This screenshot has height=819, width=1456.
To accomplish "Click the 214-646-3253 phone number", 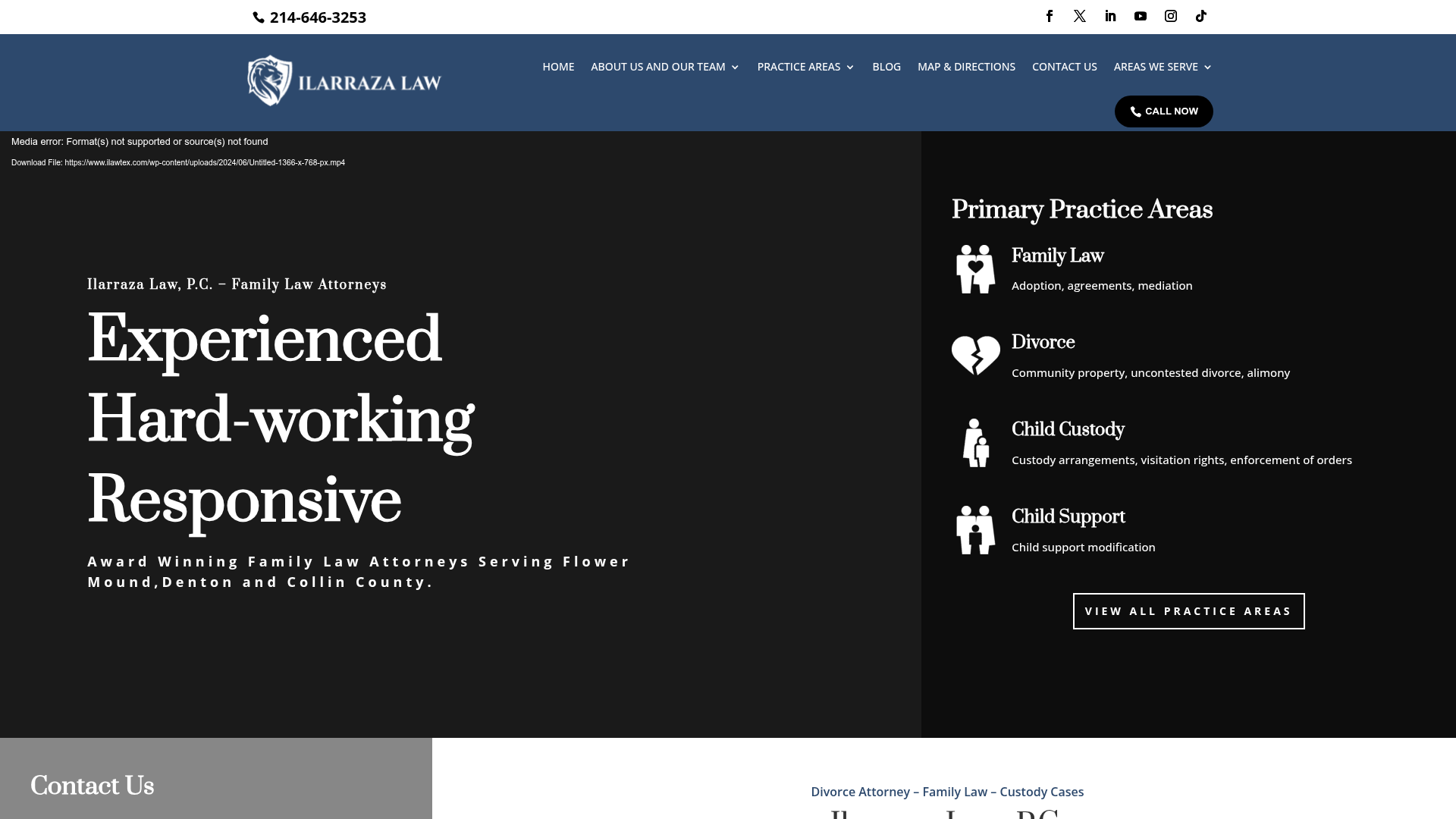I will point(317,17).
